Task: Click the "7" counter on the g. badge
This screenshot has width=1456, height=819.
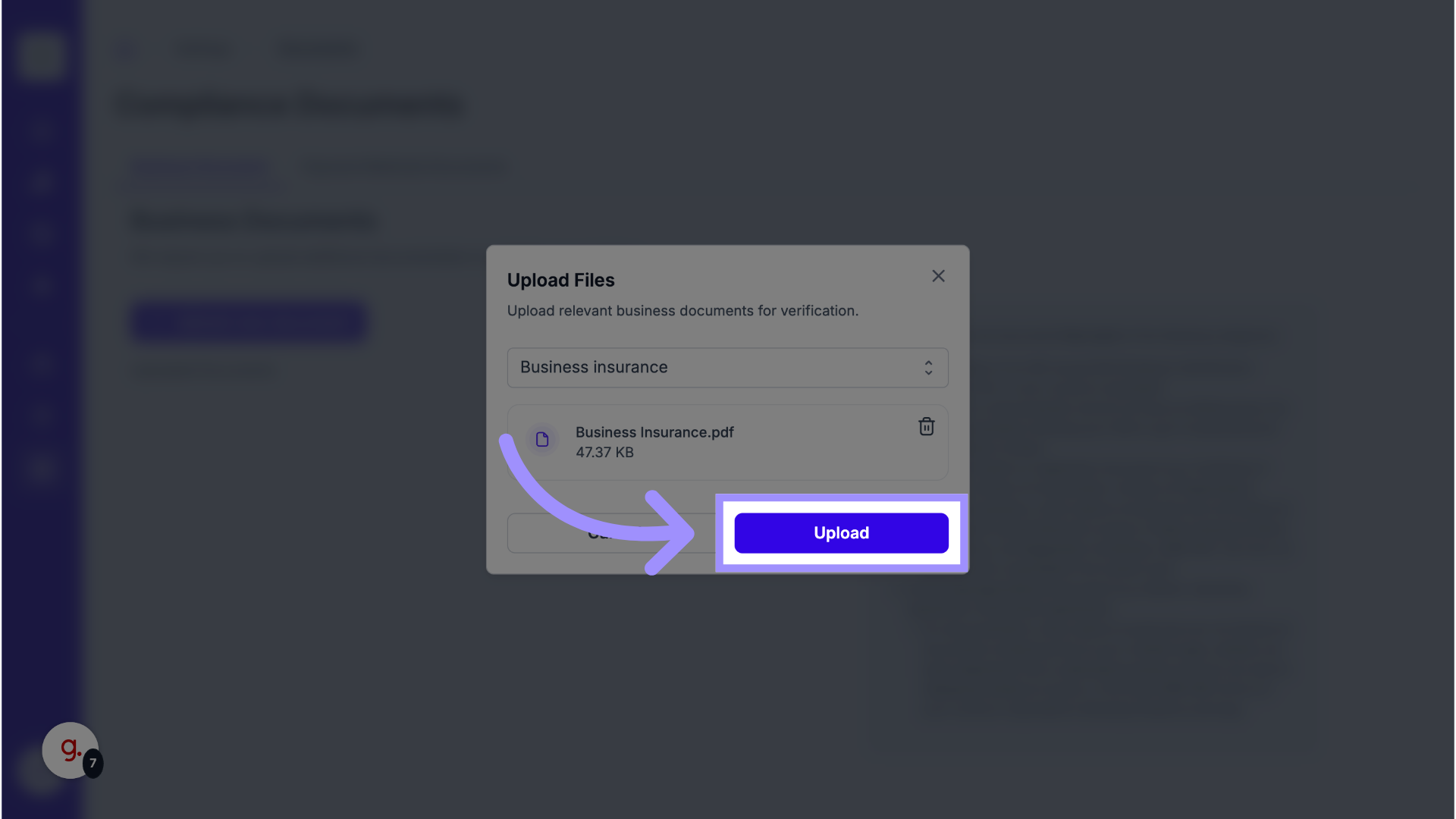Action: click(93, 763)
